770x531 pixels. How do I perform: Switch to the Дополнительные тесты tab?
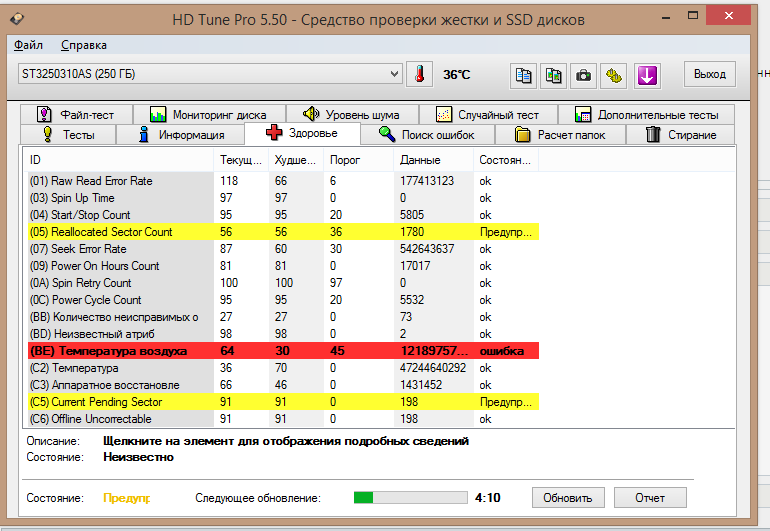646,114
